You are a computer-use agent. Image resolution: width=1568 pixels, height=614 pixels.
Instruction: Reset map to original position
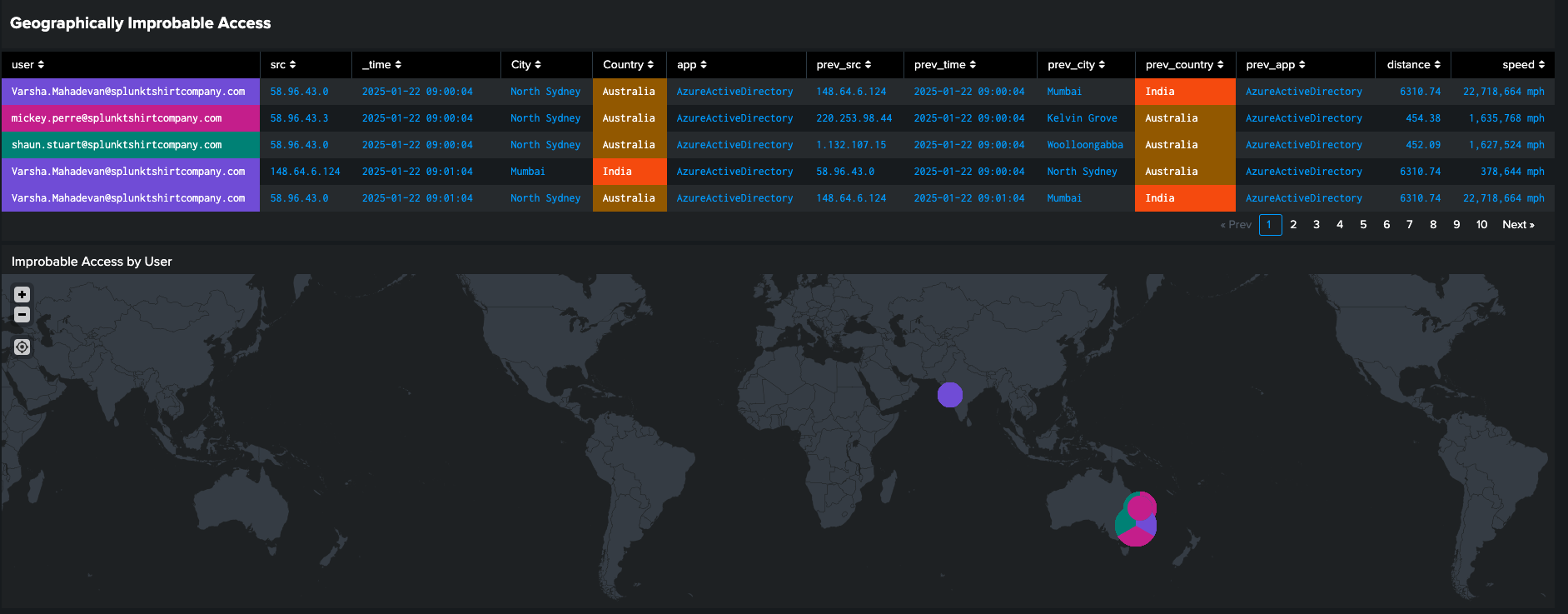tap(22, 347)
